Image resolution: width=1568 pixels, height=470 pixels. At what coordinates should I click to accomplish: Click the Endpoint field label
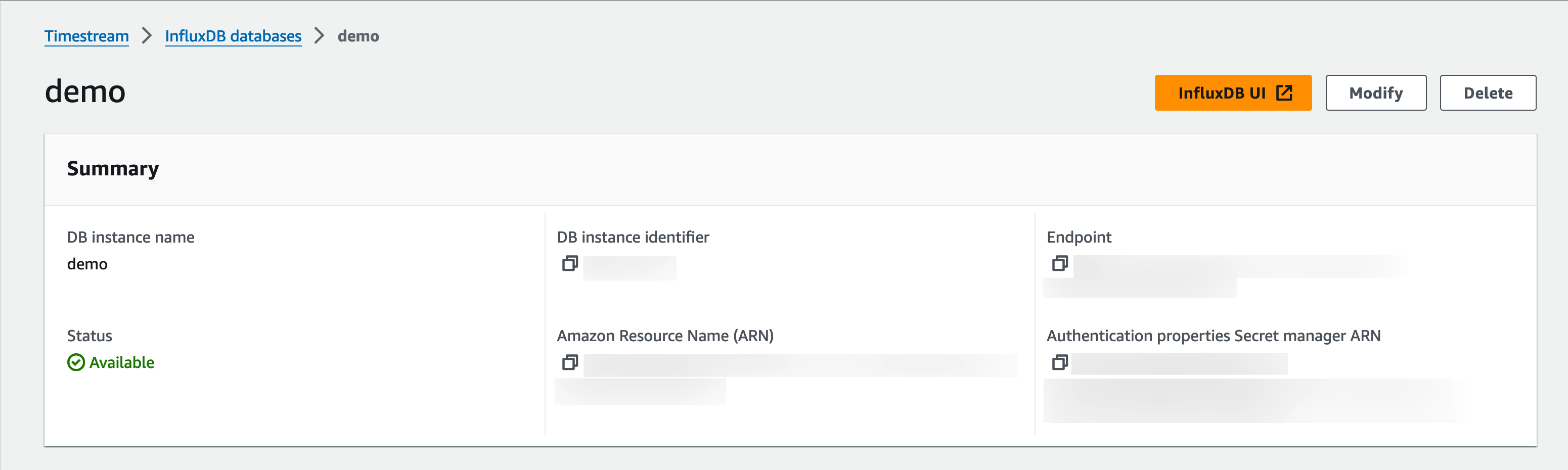coord(1079,237)
